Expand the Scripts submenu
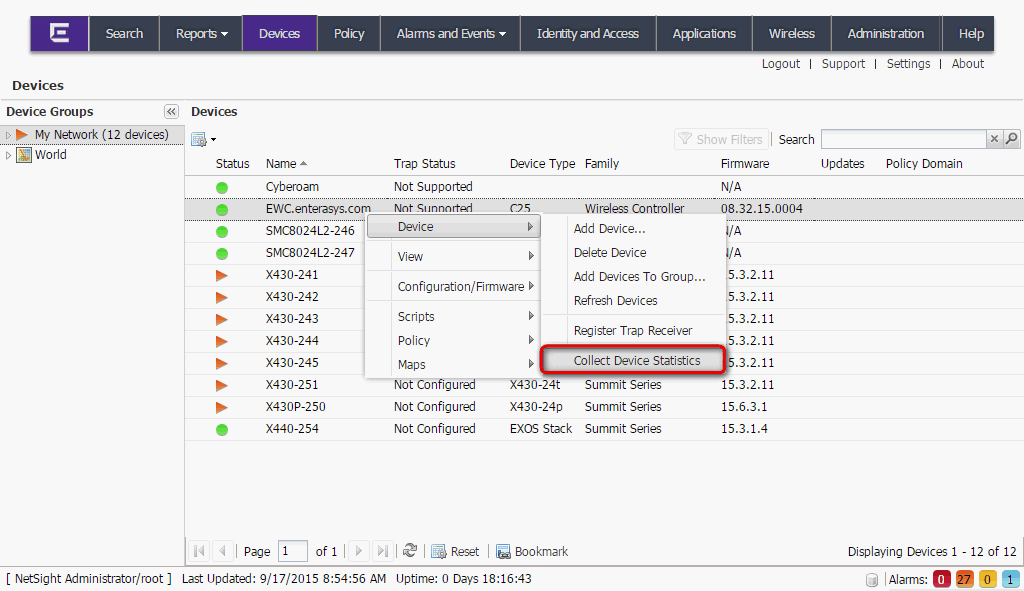The height and width of the screenshot is (591, 1024). pos(453,316)
